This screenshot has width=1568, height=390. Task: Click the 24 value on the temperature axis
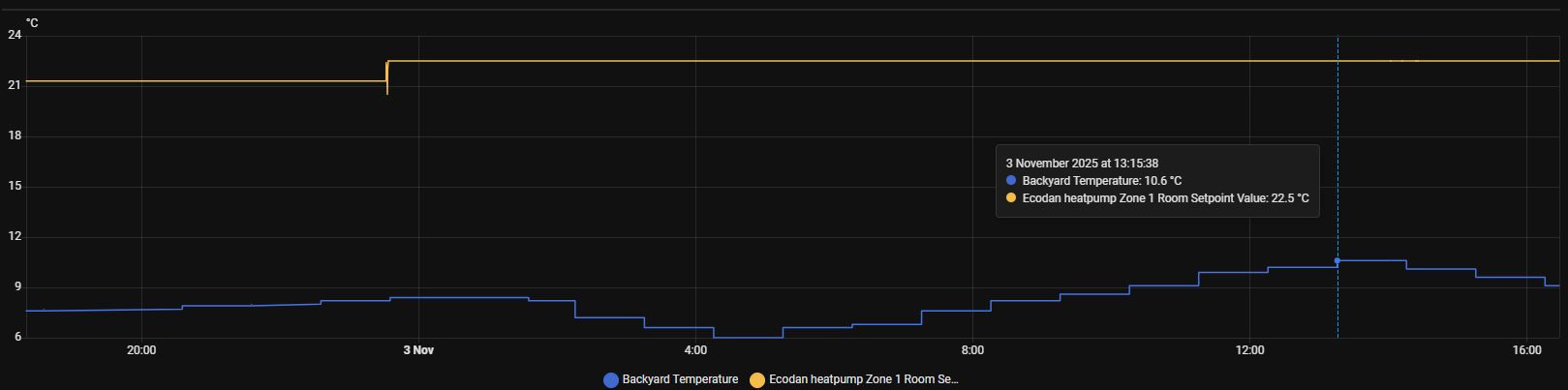pos(15,35)
